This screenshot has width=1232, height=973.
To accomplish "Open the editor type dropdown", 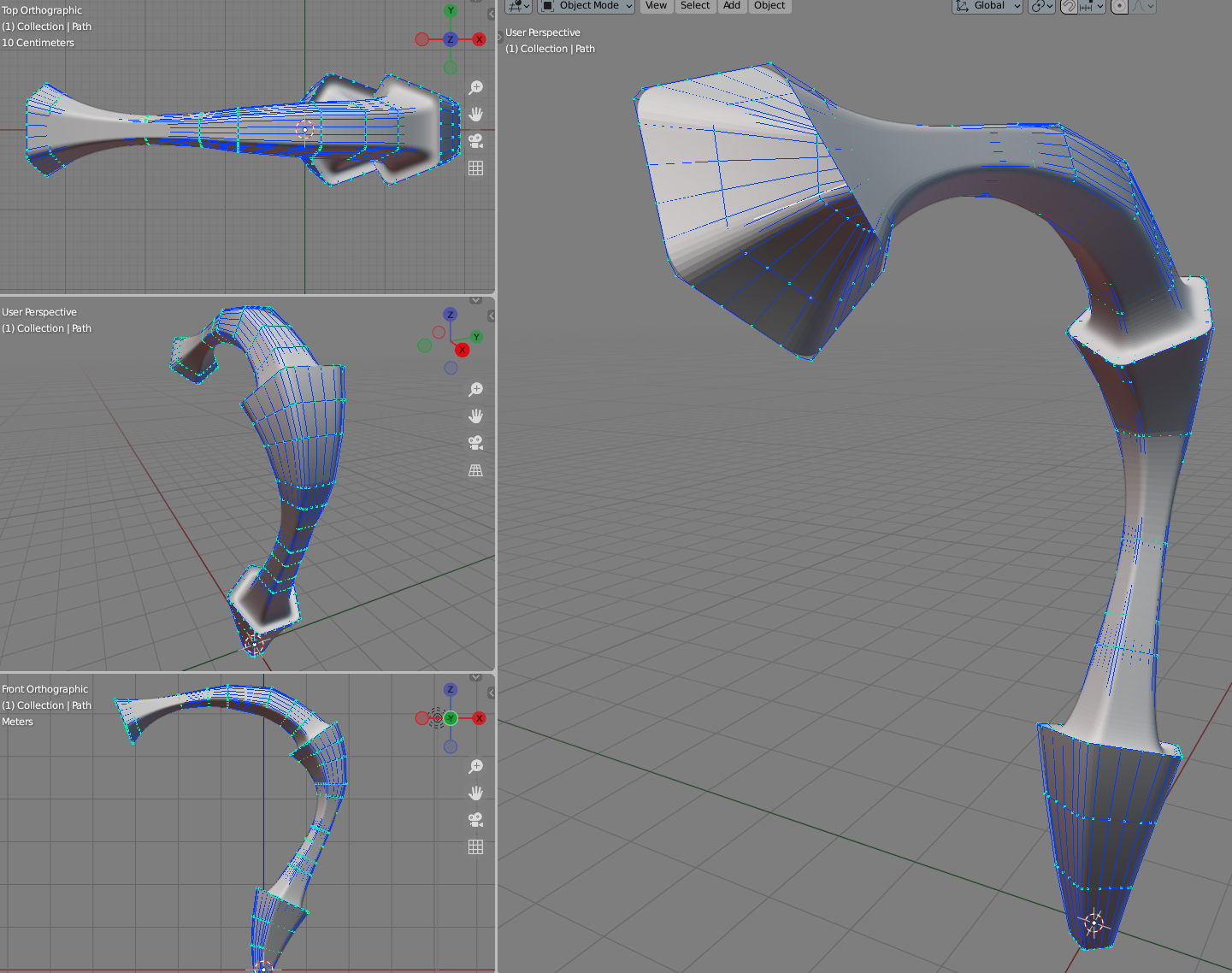I will 519,6.
